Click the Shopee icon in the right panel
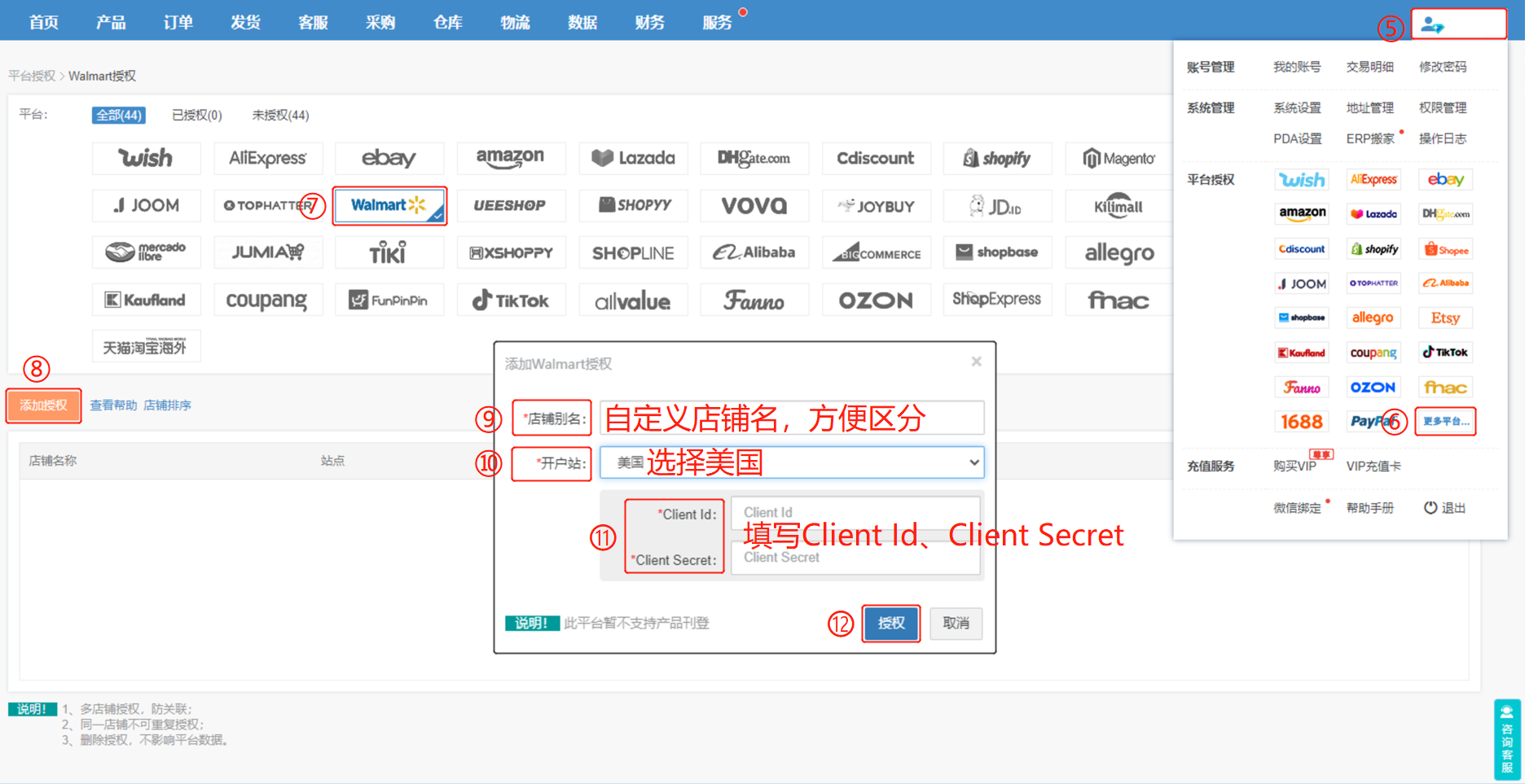Image resolution: width=1525 pixels, height=784 pixels. 1445,248
